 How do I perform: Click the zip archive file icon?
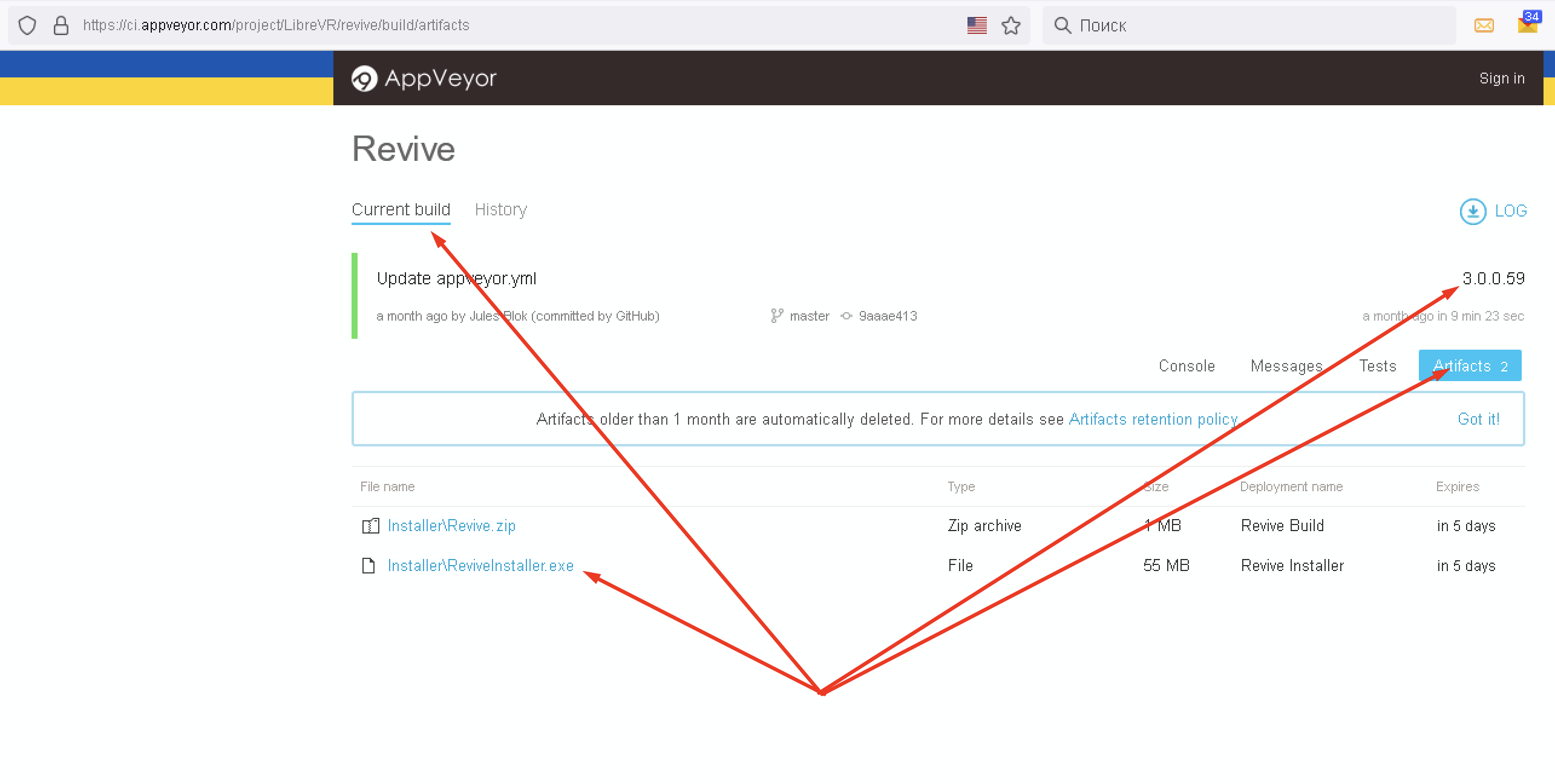click(370, 526)
